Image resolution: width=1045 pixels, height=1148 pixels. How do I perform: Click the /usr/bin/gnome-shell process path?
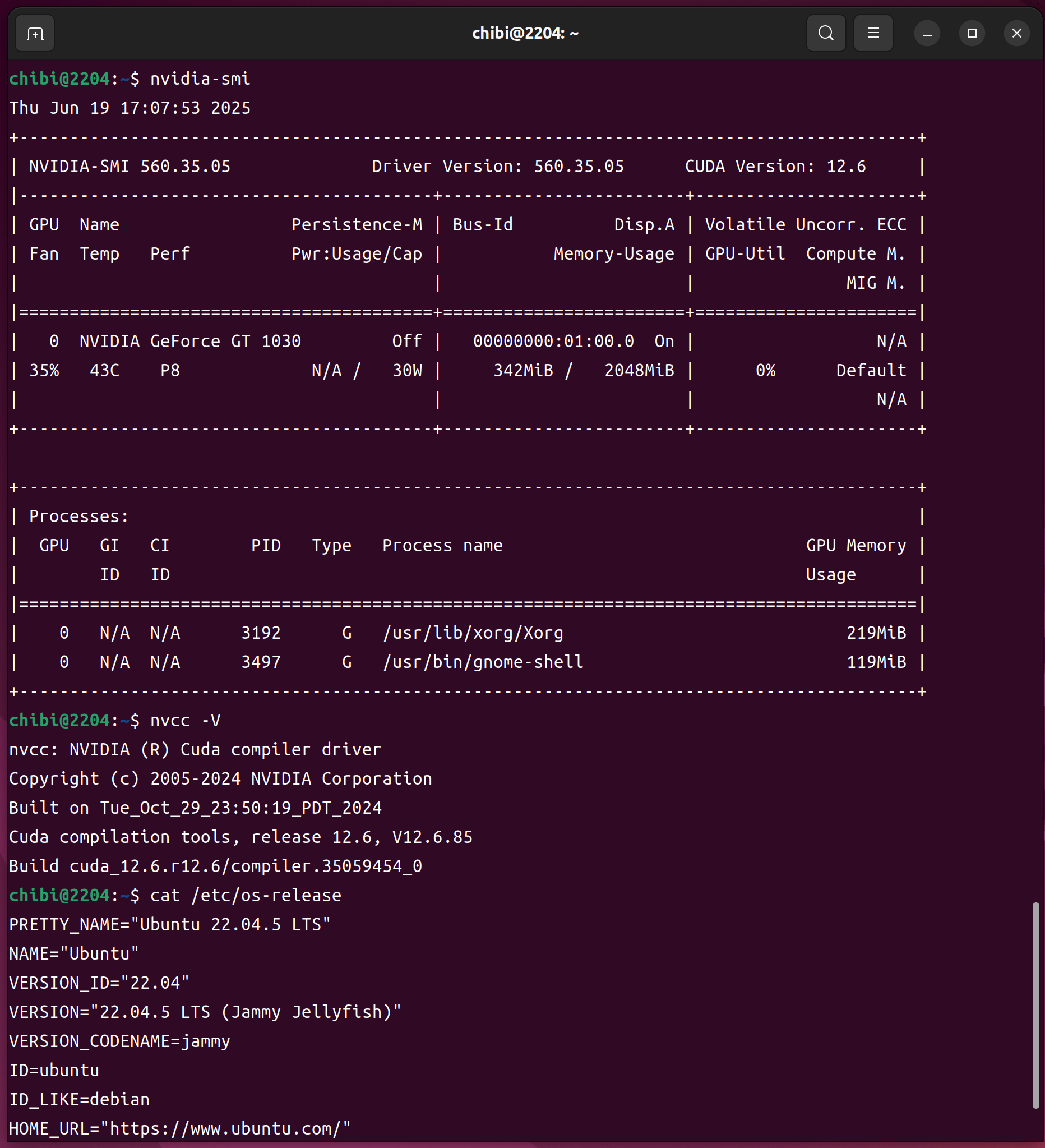click(x=483, y=662)
